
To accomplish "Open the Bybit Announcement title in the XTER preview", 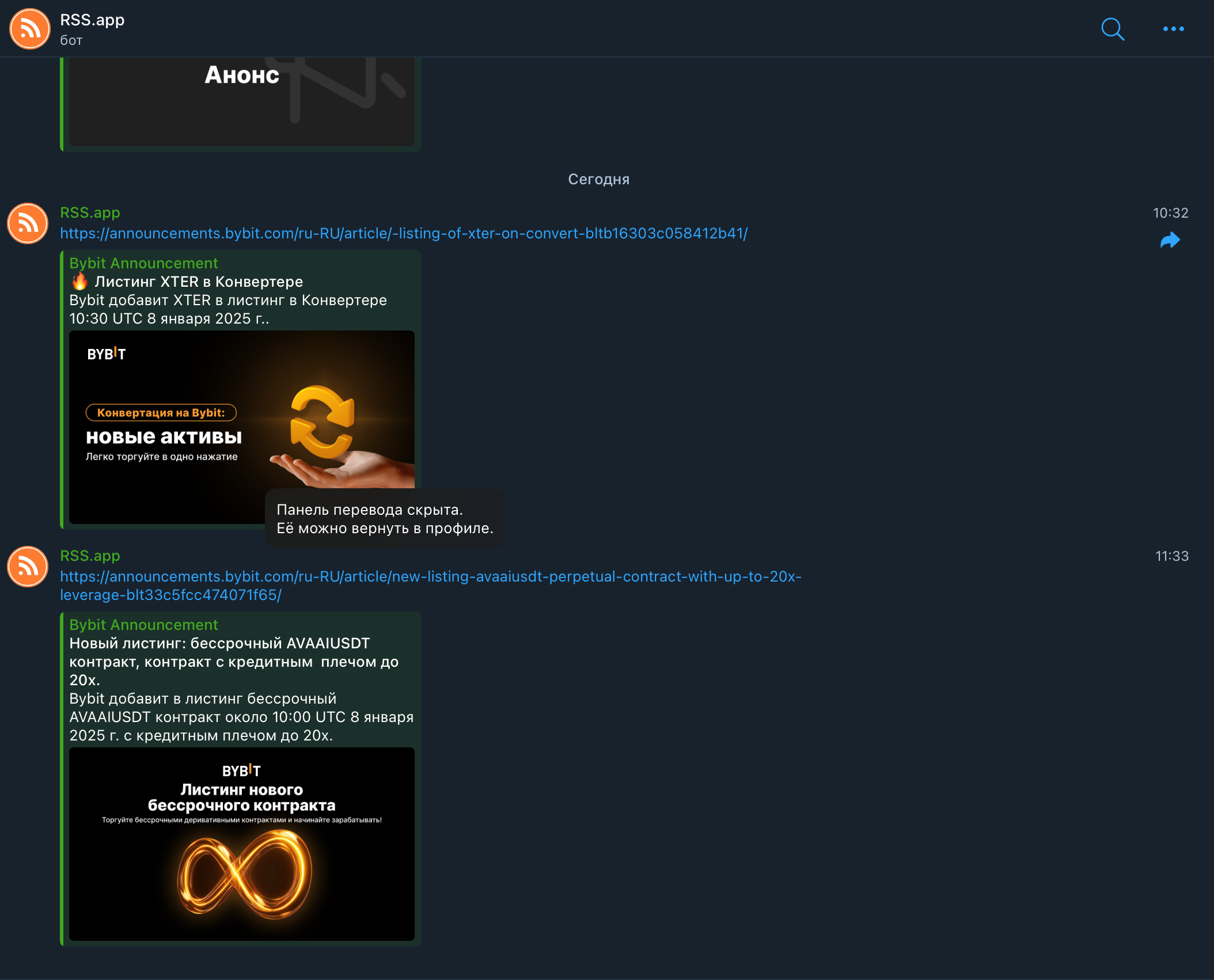I will (x=143, y=263).
